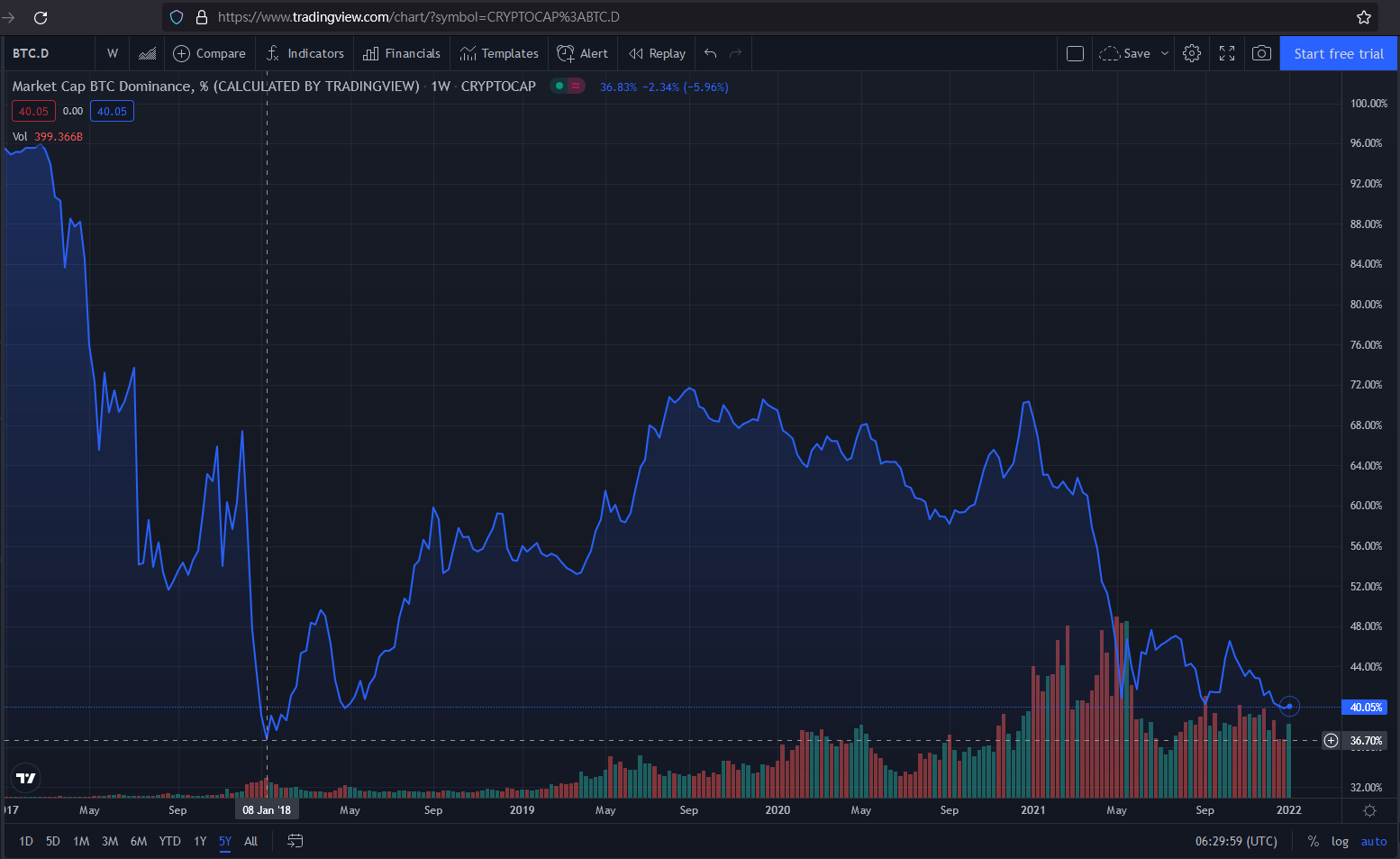Click Start free trial button
The height and width of the screenshot is (859, 1400).
tap(1339, 53)
